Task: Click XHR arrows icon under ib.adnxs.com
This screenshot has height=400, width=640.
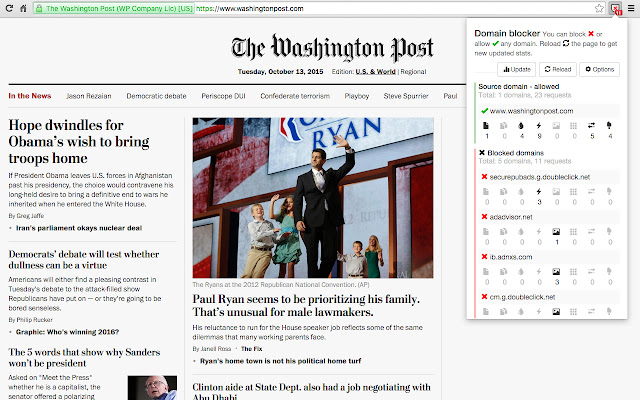Action: (591, 271)
